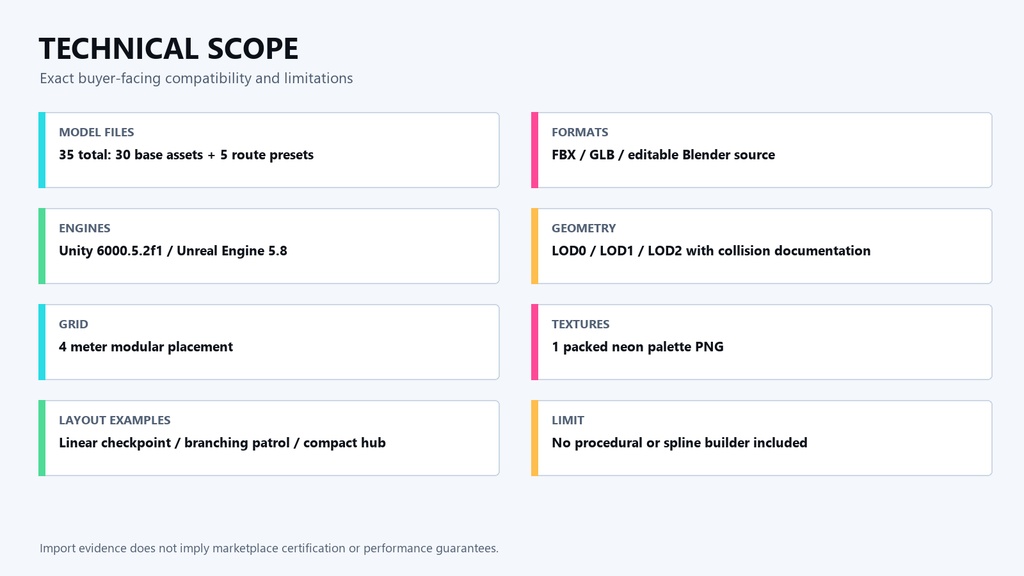Select the ENGINES card
The width and height of the screenshot is (1024, 576).
[x=269, y=246]
